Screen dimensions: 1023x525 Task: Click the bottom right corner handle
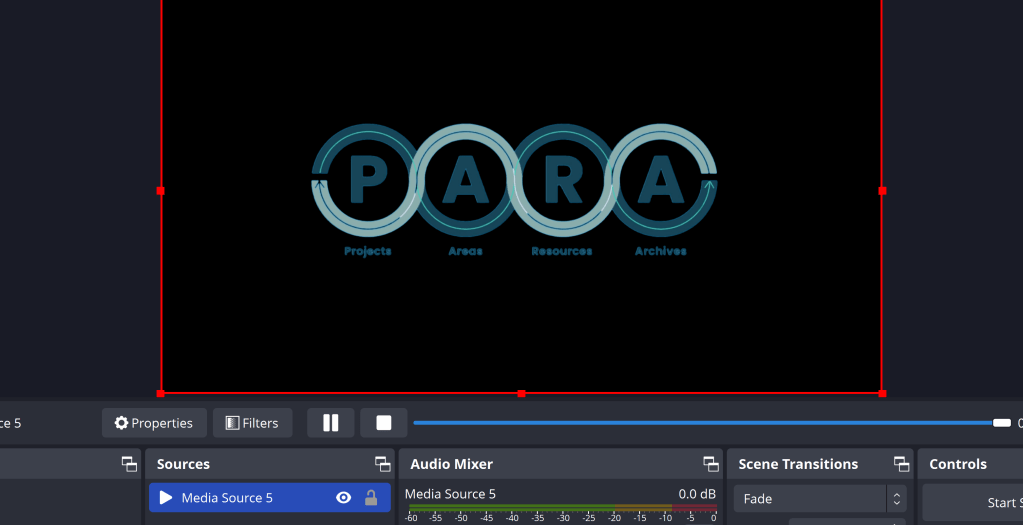click(882, 393)
